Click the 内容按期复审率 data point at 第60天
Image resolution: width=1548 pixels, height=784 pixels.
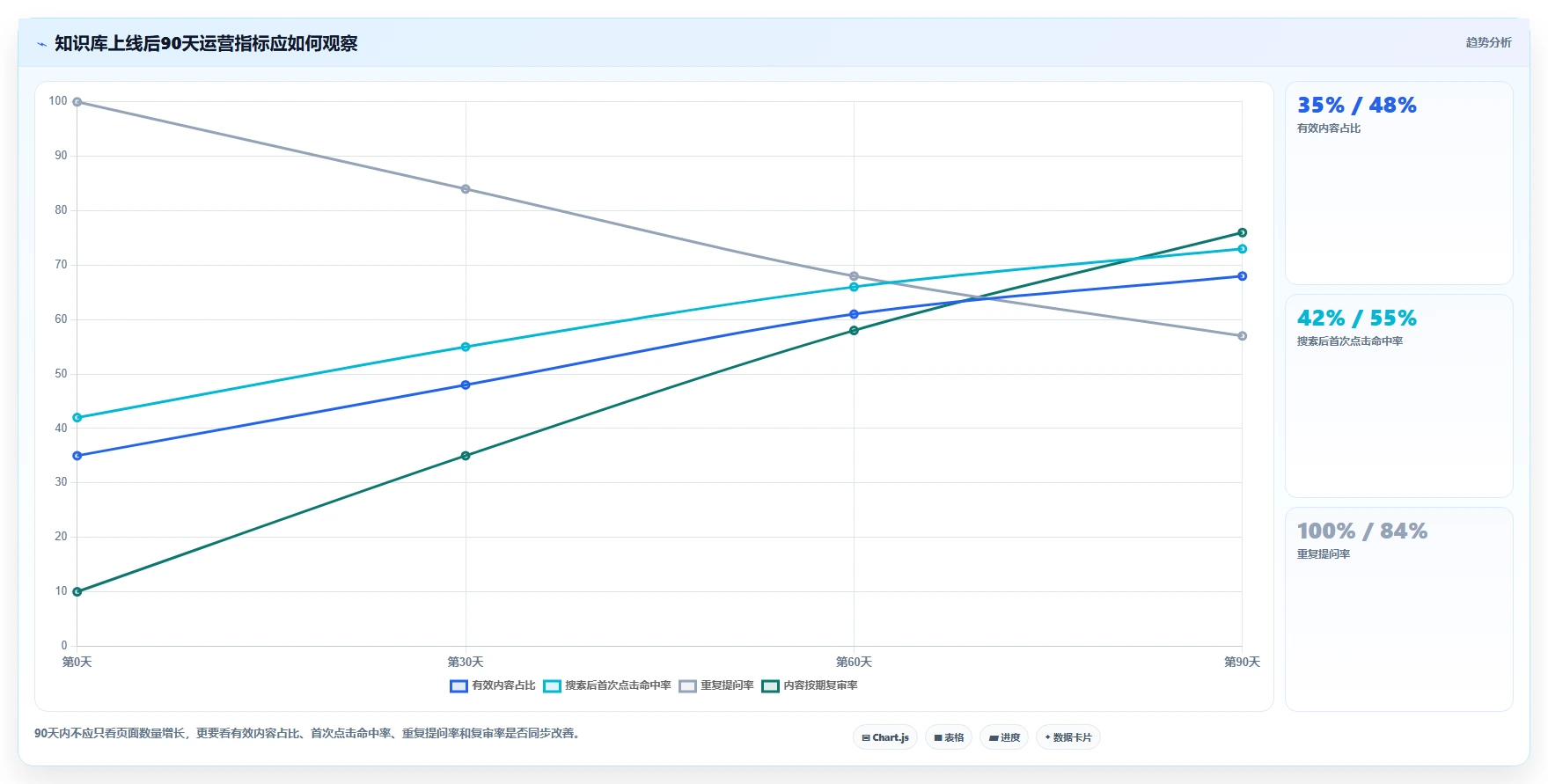[x=854, y=331]
